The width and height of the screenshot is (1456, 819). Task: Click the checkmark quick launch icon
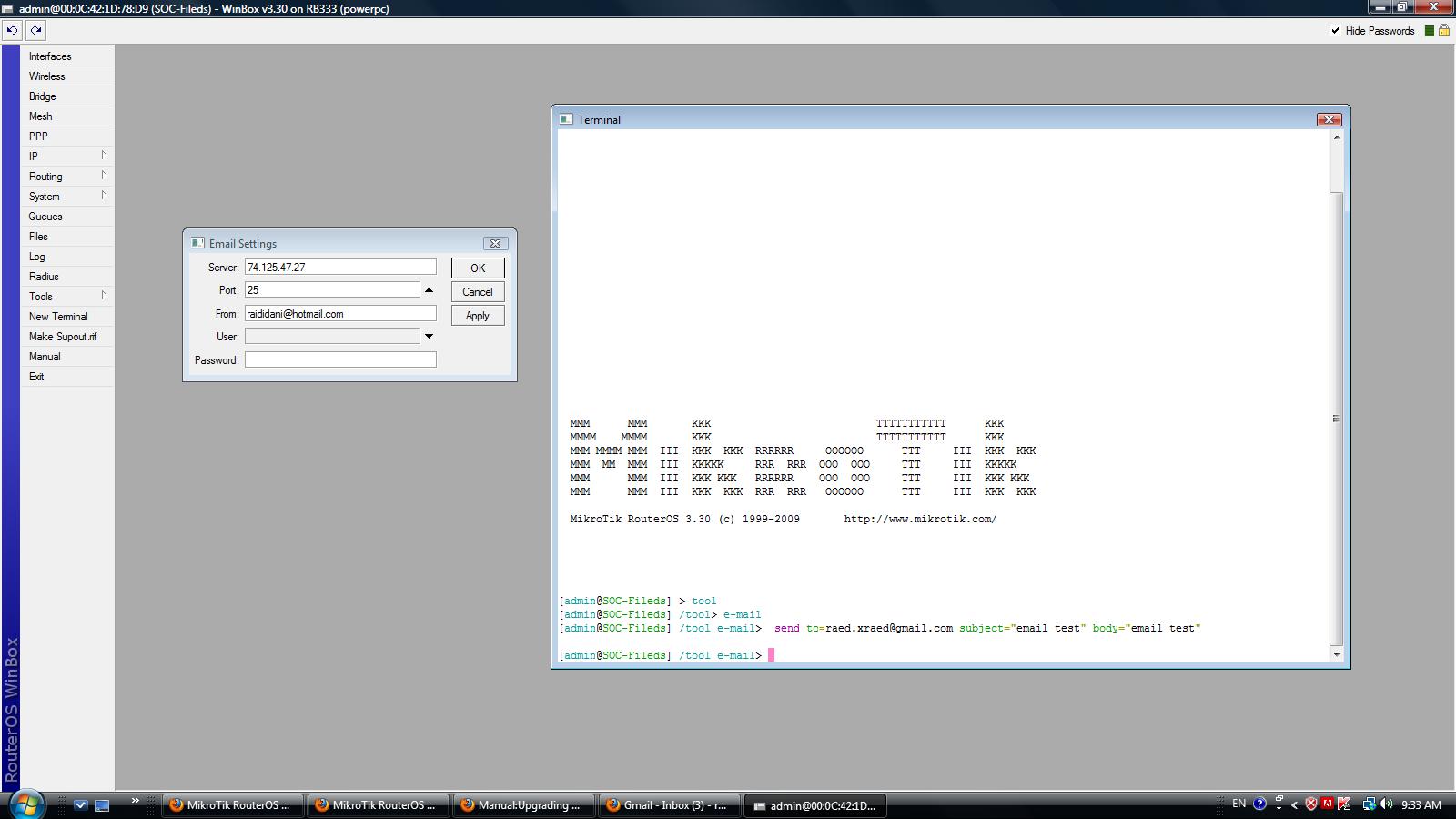point(81,805)
